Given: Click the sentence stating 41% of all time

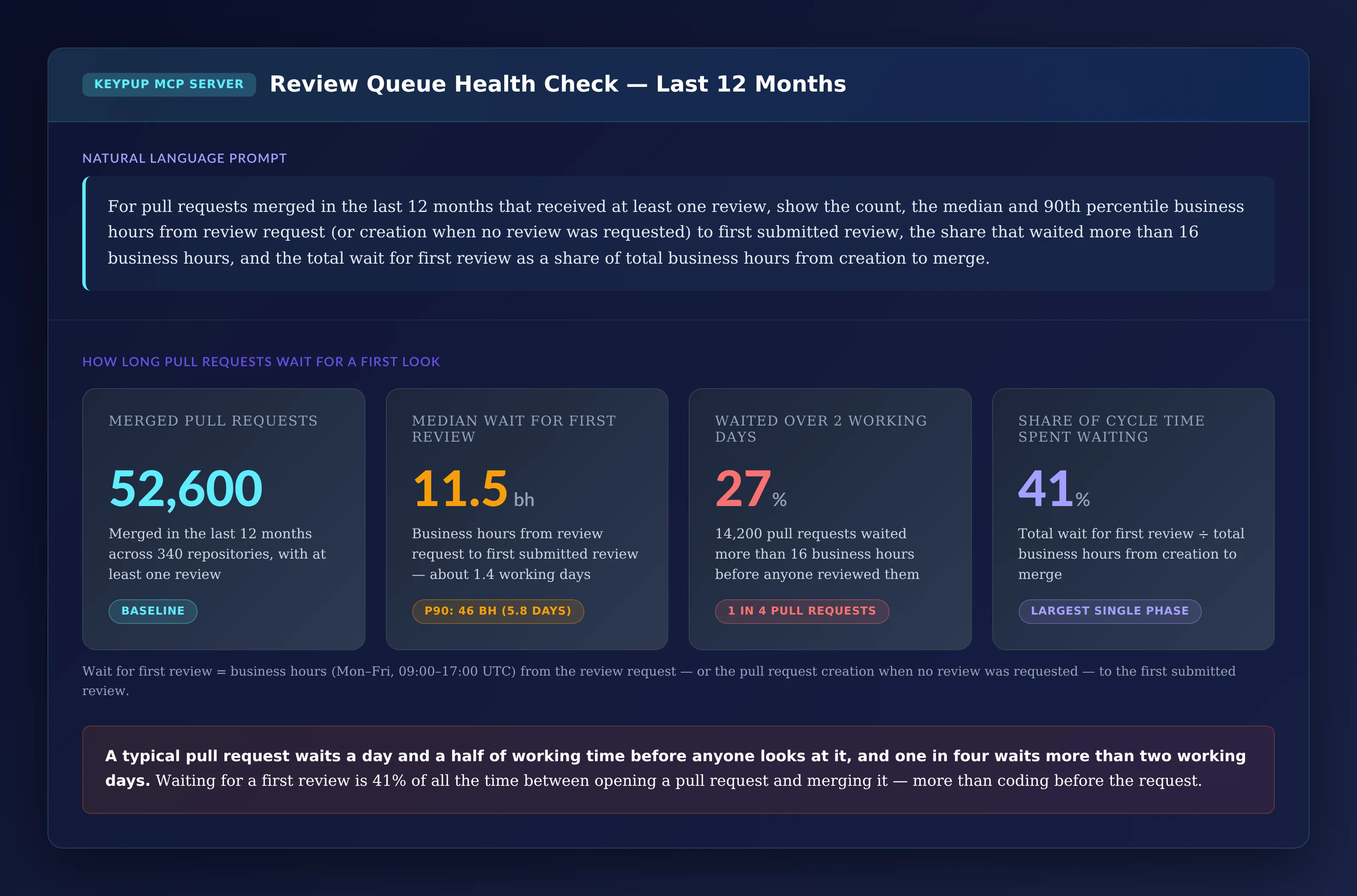Looking at the screenshot, I should tap(678, 781).
